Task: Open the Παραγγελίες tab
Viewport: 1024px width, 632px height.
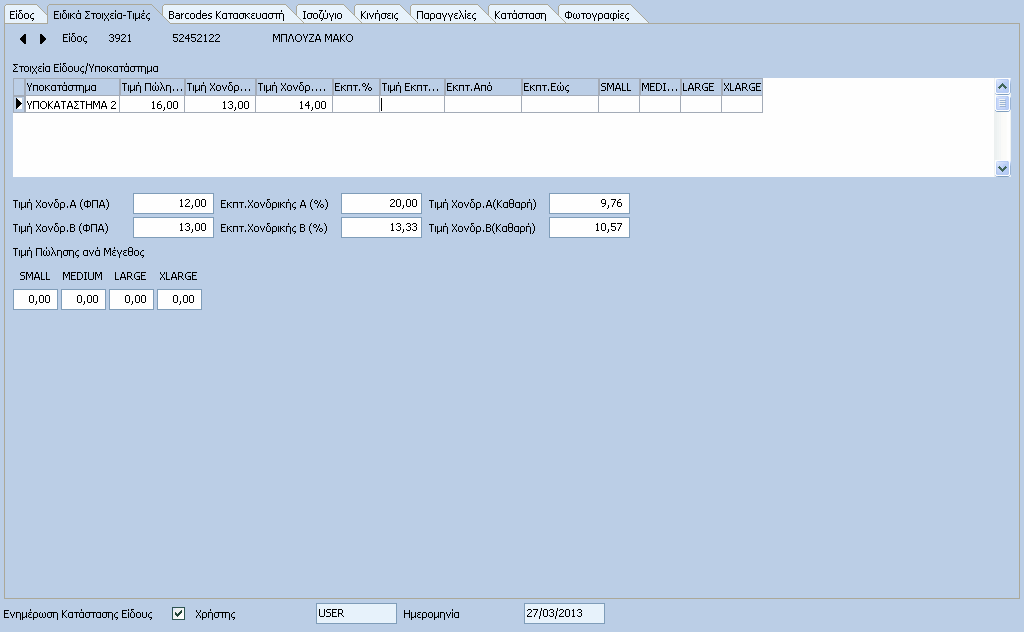Action: (446, 14)
